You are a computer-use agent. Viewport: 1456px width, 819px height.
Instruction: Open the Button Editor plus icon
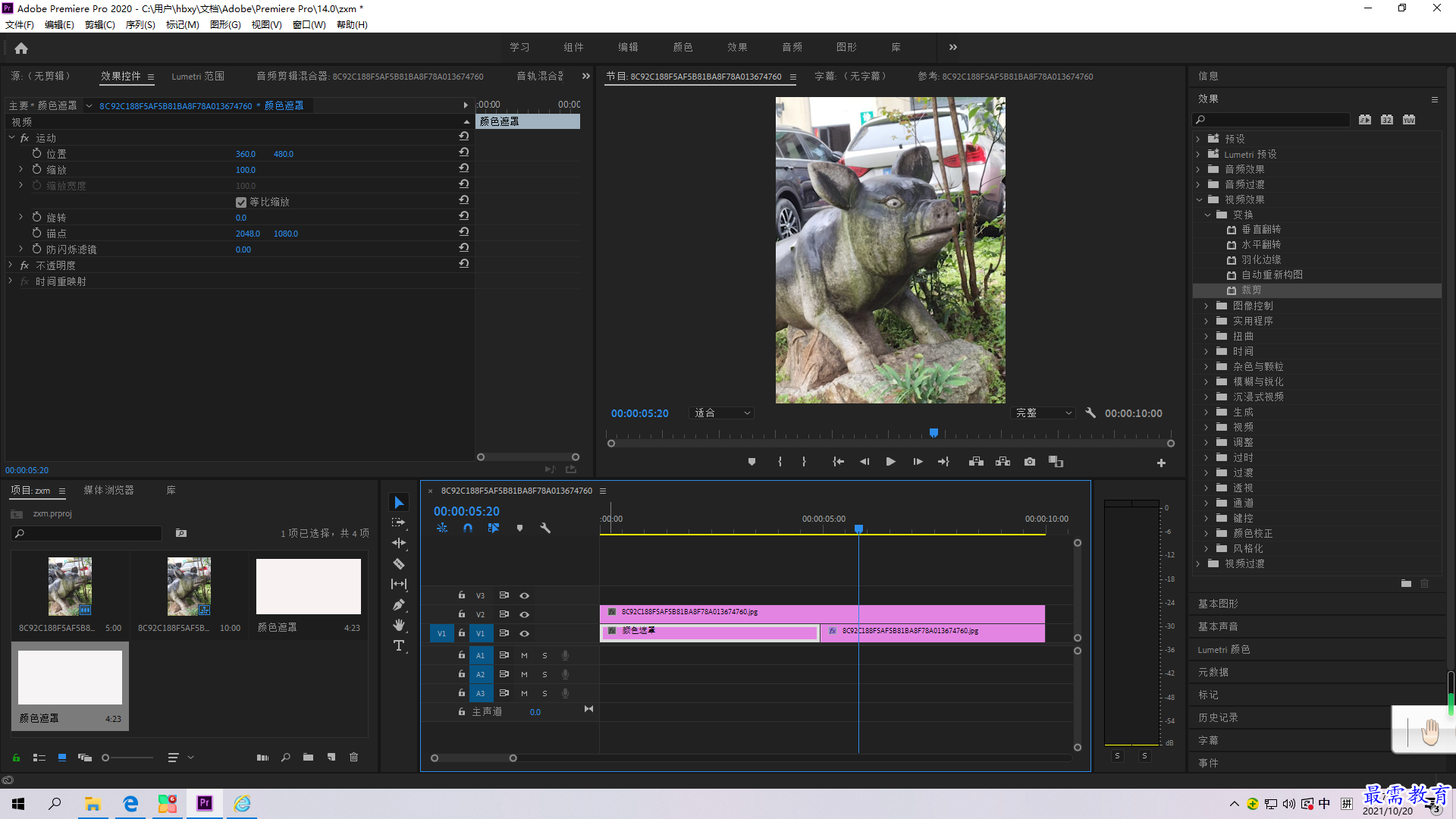[1161, 463]
